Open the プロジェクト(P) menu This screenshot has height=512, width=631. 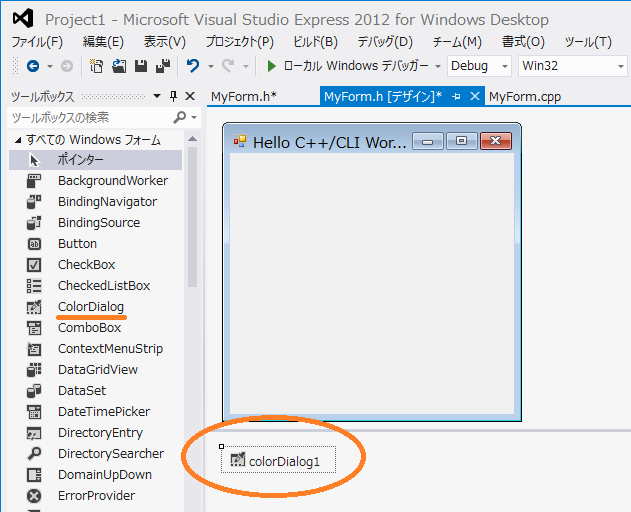[x=240, y=42]
